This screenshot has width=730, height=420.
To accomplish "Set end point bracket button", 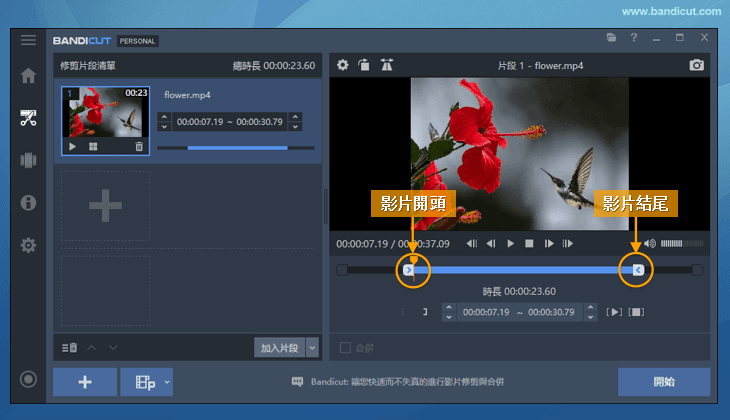I will coord(425,312).
